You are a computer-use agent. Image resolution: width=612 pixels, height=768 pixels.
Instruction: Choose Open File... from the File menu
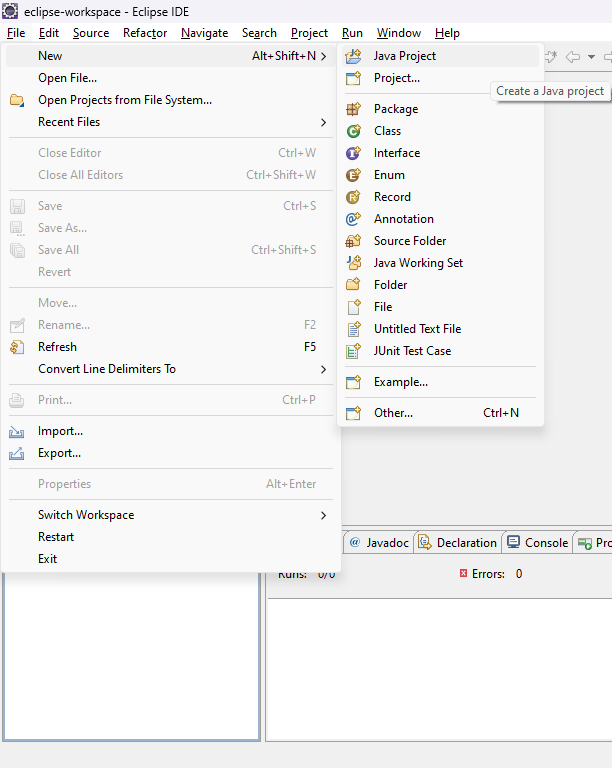[169, 78]
